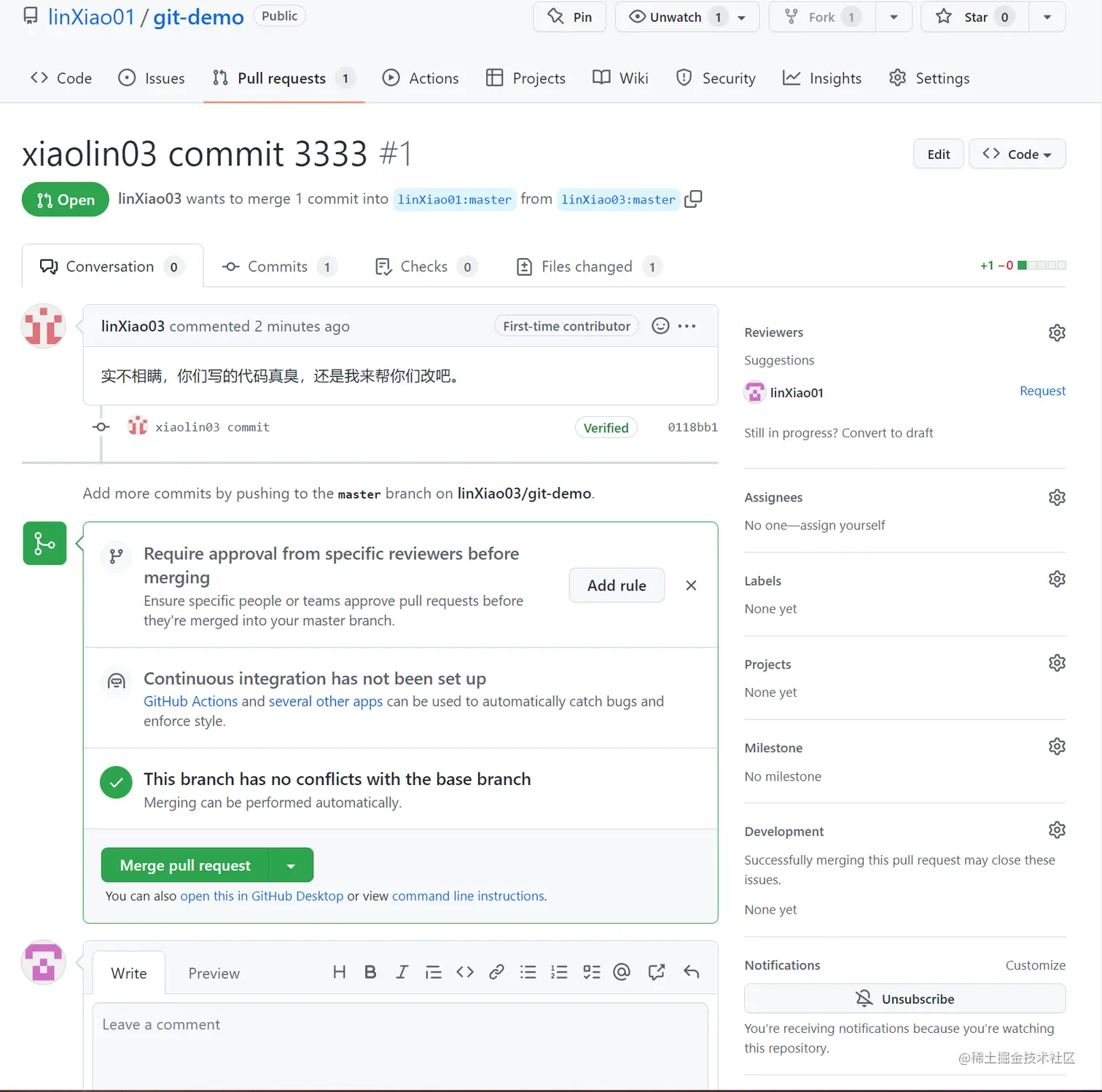Switch to the Commits tab
Image resolution: width=1102 pixels, height=1092 pixels.
(x=278, y=267)
